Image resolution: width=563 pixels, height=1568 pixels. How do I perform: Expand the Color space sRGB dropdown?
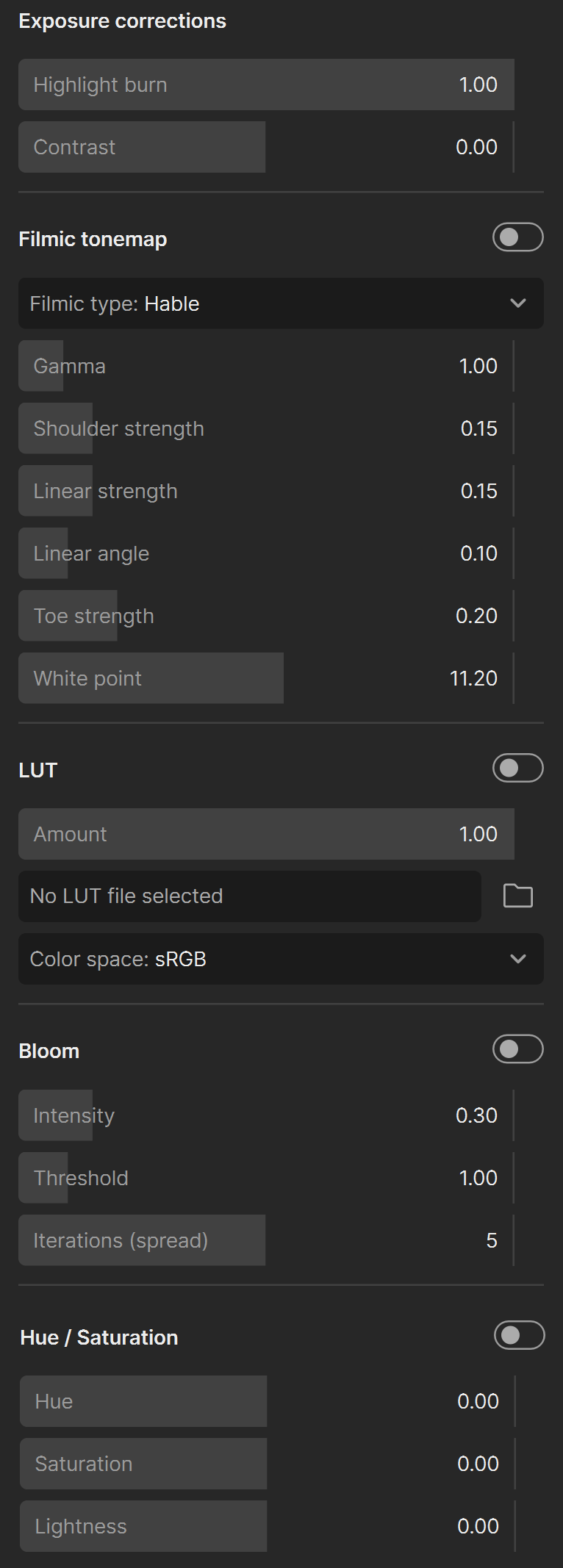(281, 959)
